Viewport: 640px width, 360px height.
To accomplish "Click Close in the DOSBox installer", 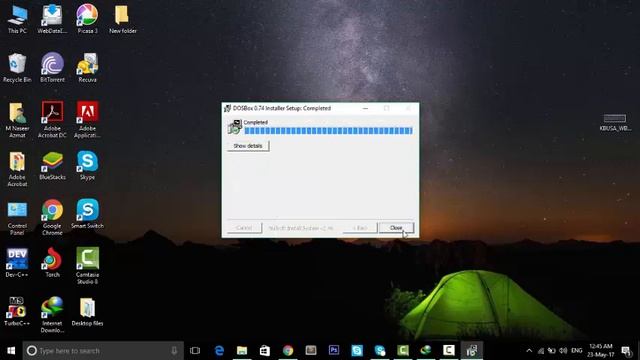I will tap(396, 228).
